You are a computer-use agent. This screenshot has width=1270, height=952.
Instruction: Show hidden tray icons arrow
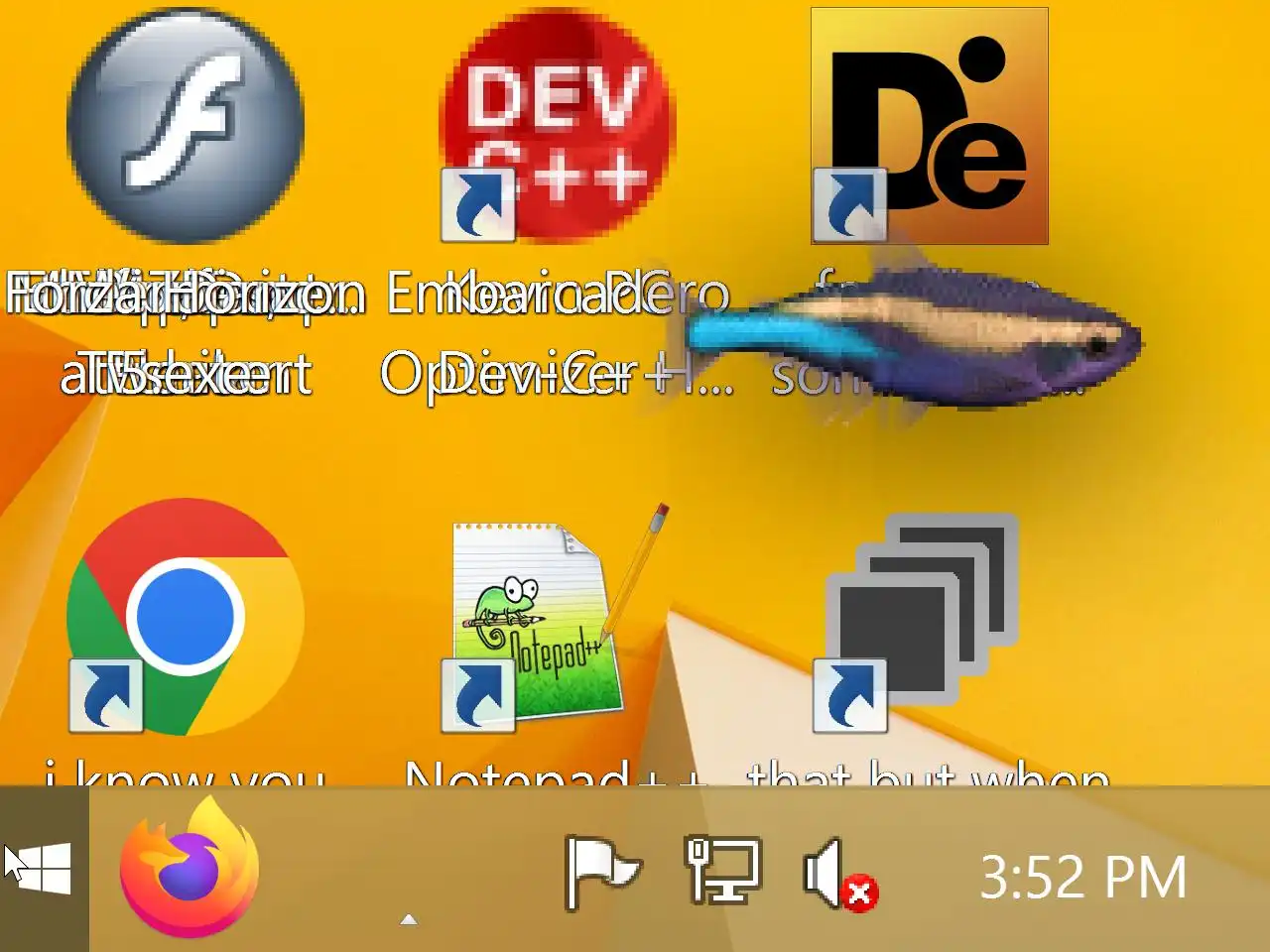[x=408, y=919]
